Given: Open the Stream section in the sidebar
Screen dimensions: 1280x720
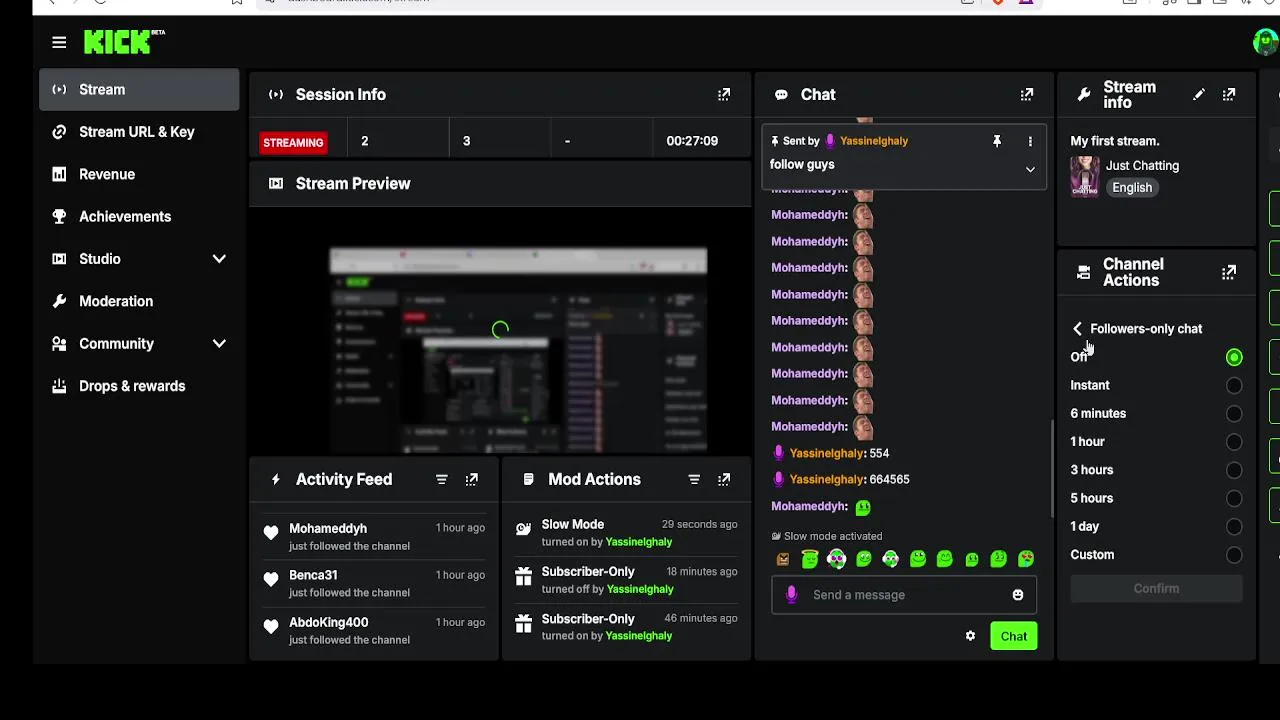Looking at the screenshot, I should (x=139, y=89).
